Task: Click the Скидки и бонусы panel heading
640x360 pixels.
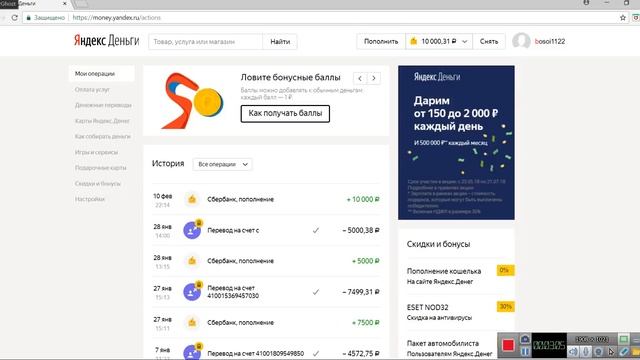Action: pos(438,244)
